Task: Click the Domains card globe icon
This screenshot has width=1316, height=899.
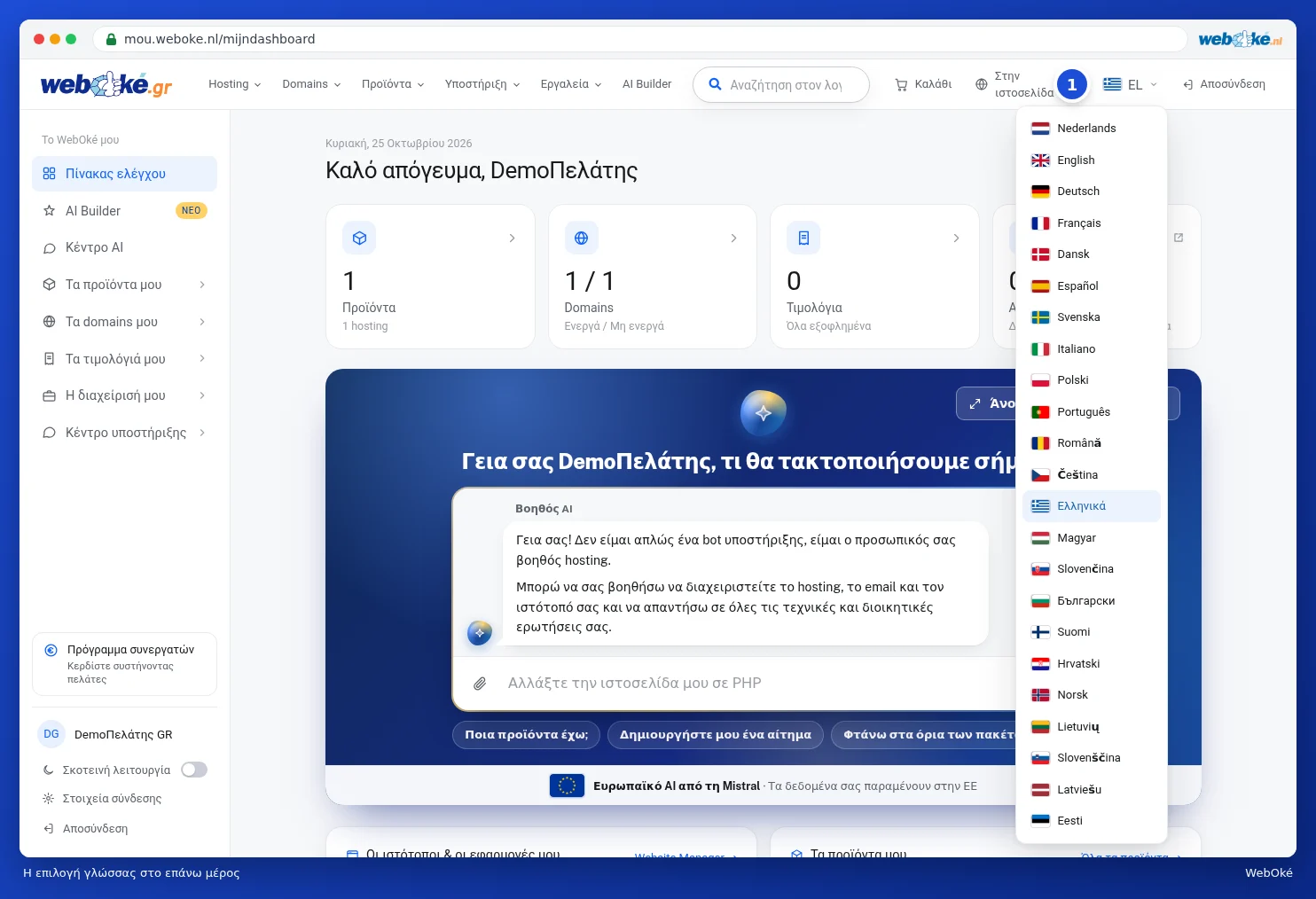Action: pos(581,238)
